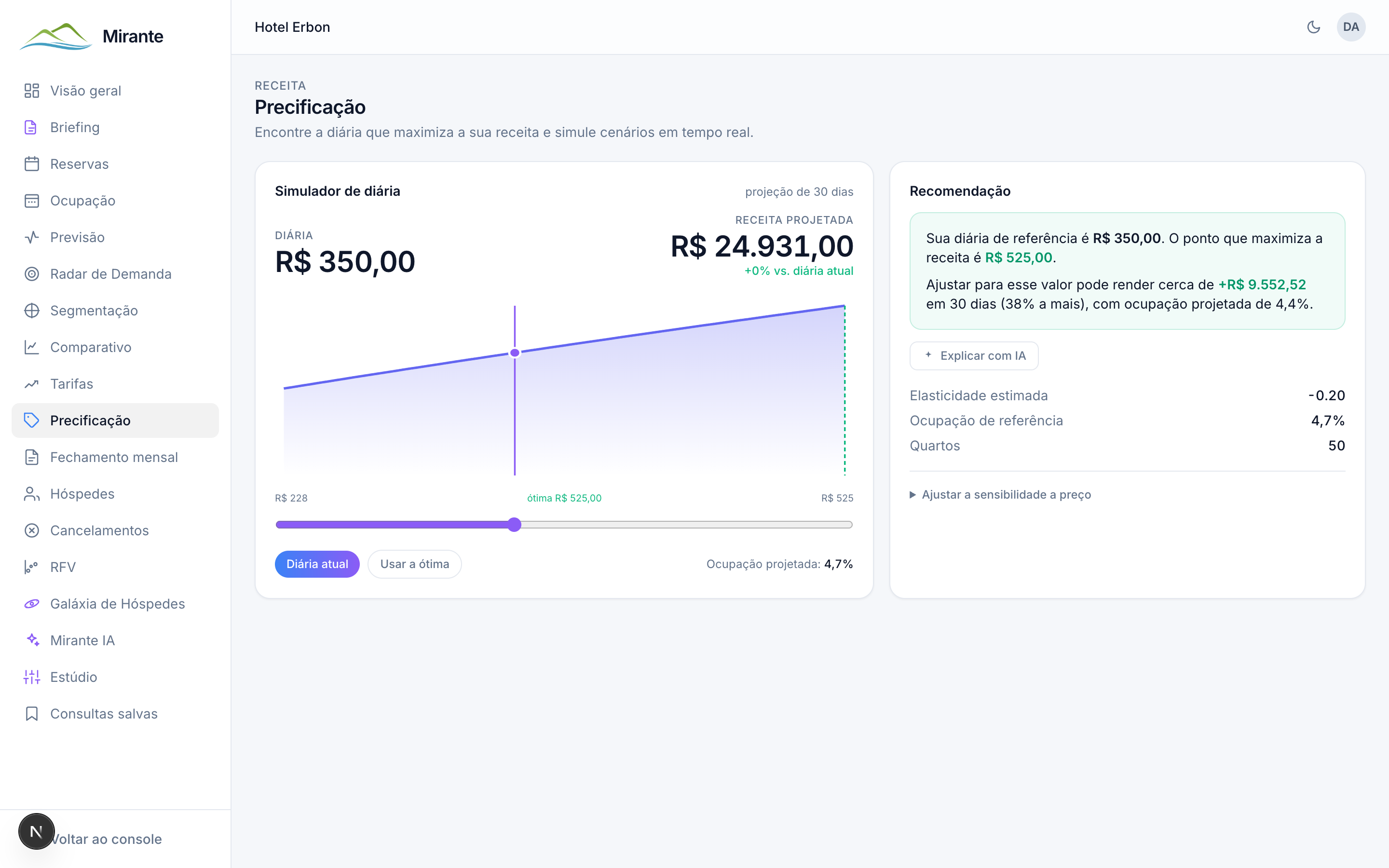Open Reservas via its calendar icon
The height and width of the screenshot is (868, 1389).
click(x=31, y=164)
